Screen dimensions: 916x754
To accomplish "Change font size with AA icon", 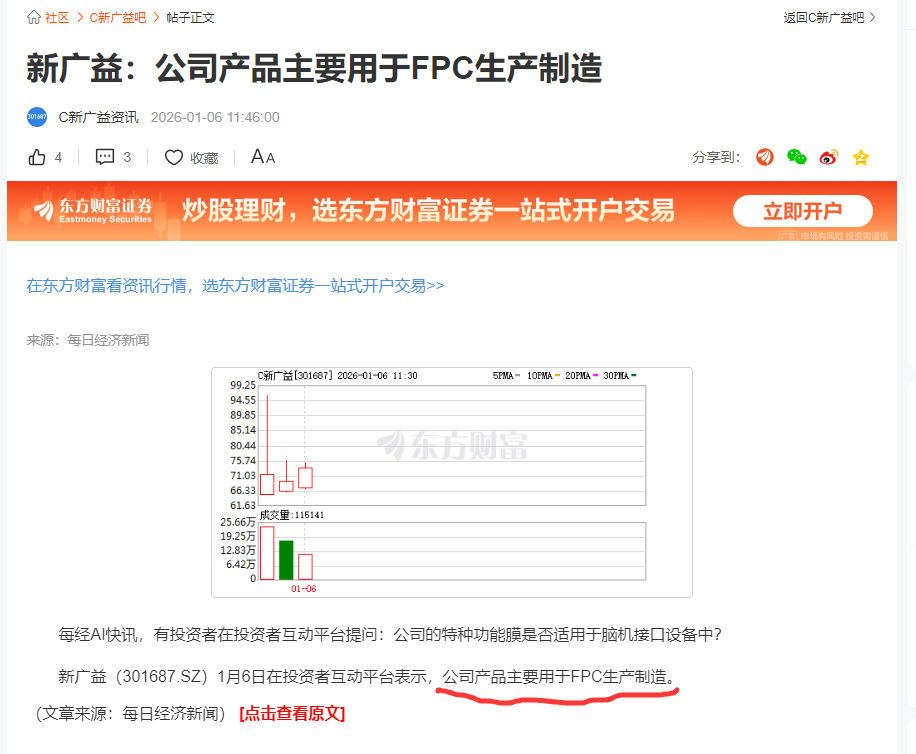I will (263, 157).
